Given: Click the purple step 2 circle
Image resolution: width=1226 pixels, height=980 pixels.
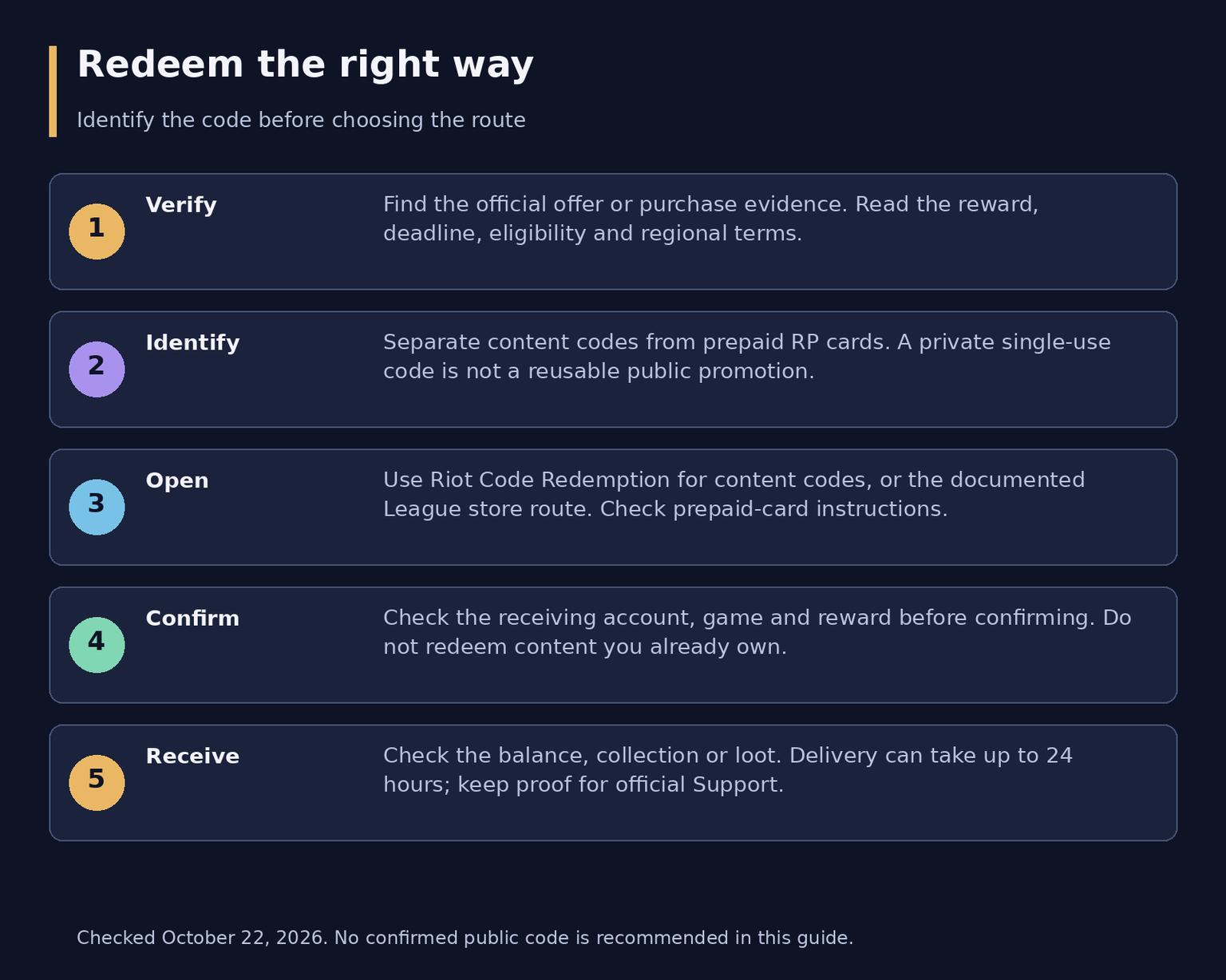Looking at the screenshot, I should click(97, 369).
